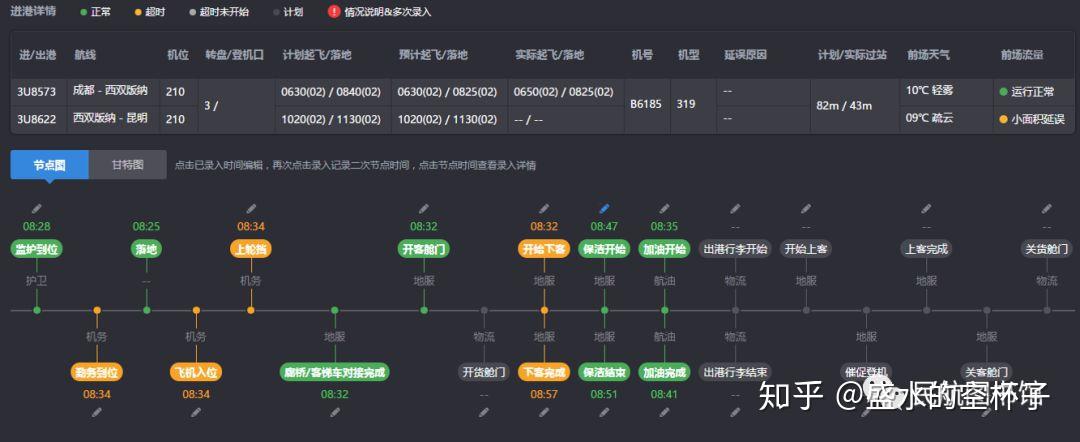Click the pencil icon below 下客完成
Image resolution: width=1080 pixels, height=442 pixels.
(544, 412)
